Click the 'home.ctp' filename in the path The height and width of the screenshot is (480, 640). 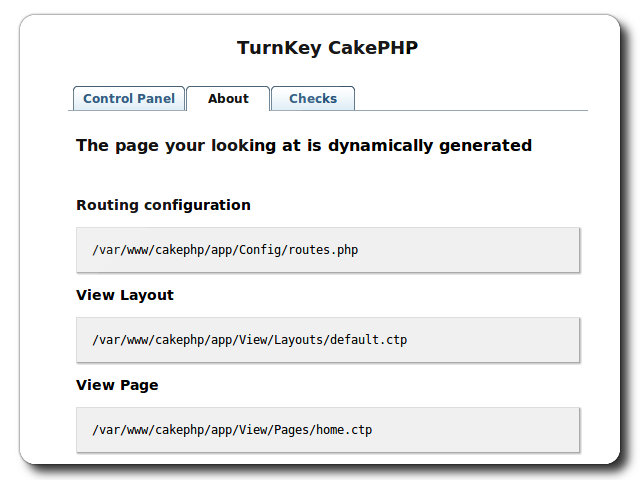(343, 430)
